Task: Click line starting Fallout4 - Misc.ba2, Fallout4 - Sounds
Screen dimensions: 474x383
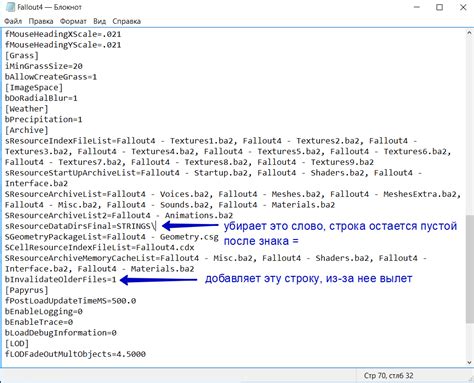Action: pos(170,205)
